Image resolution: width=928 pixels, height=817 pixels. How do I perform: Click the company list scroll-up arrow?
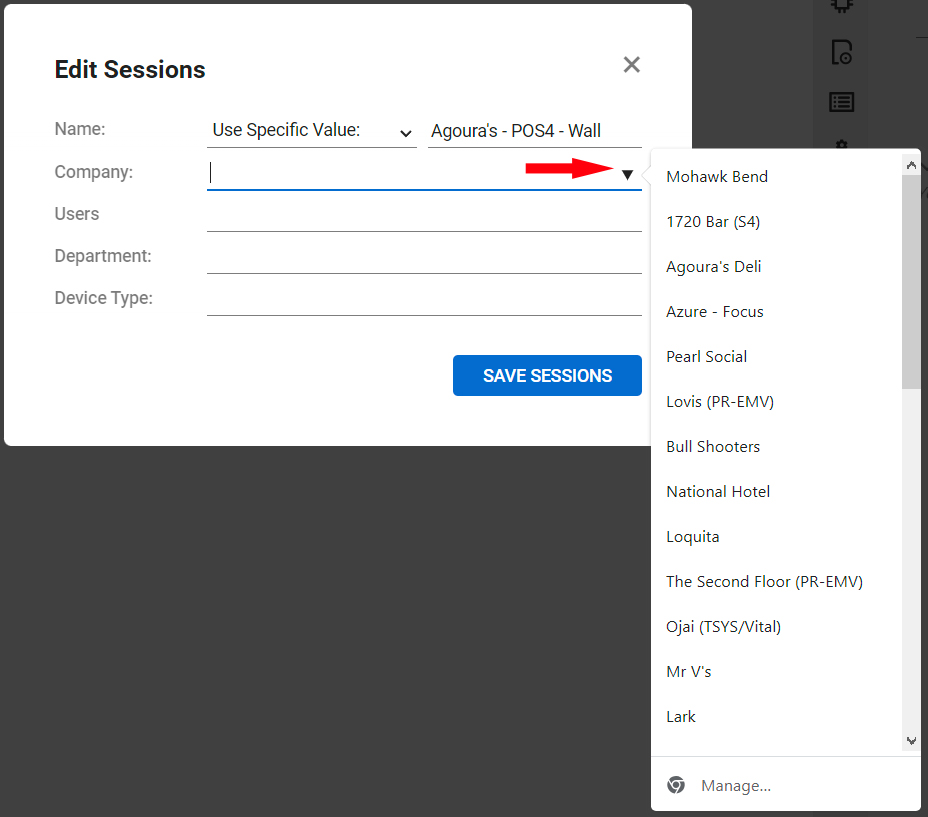[911, 165]
